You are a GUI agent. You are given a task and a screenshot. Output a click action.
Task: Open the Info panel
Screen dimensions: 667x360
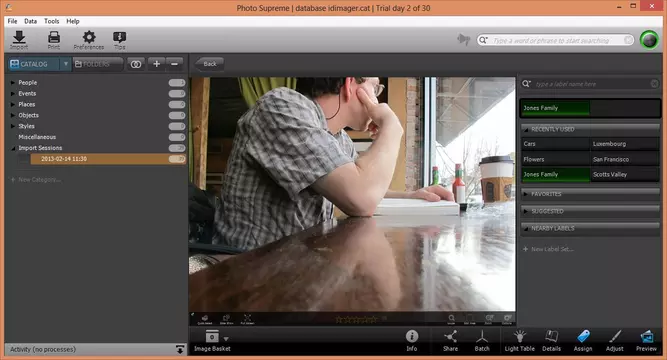[x=412, y=340]
